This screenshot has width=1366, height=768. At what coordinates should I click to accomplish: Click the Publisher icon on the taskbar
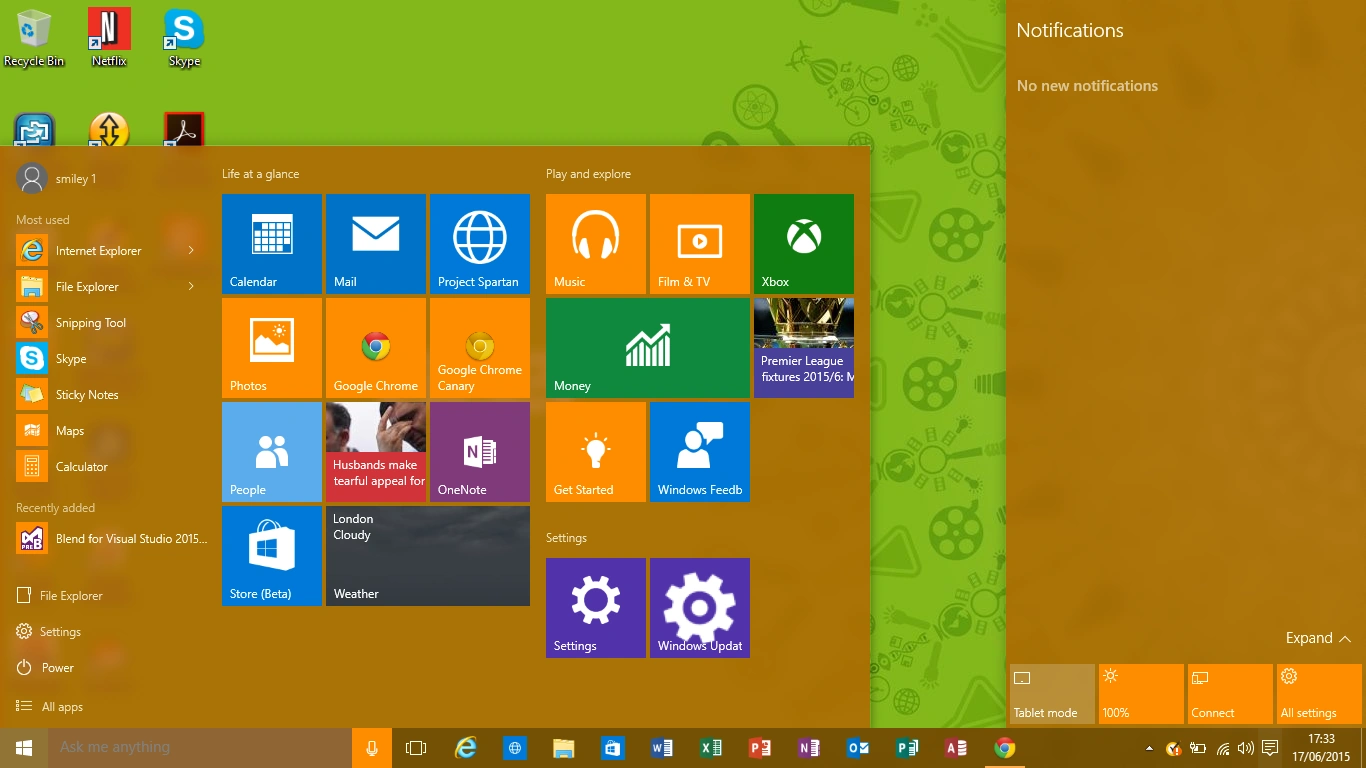(907, 748)
